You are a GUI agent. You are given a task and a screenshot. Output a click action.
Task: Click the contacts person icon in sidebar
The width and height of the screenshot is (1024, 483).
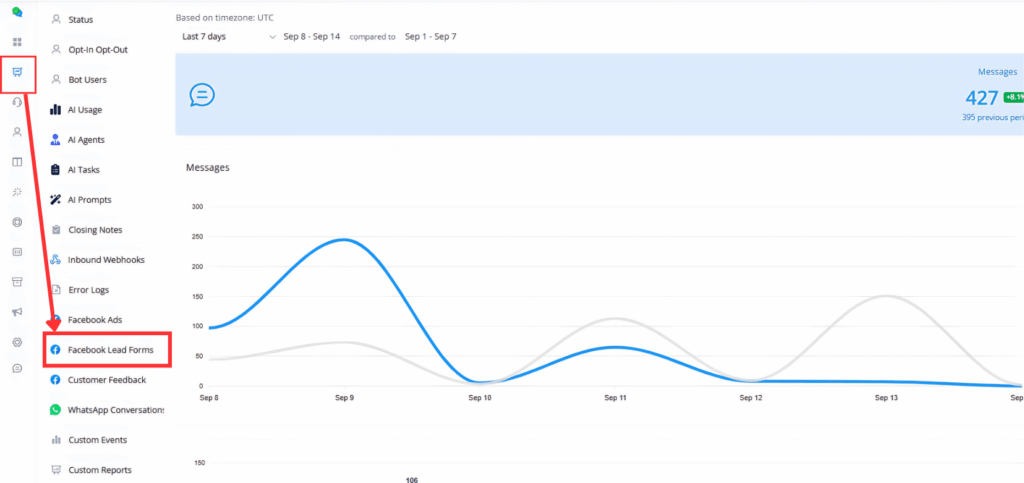[16, 132]
